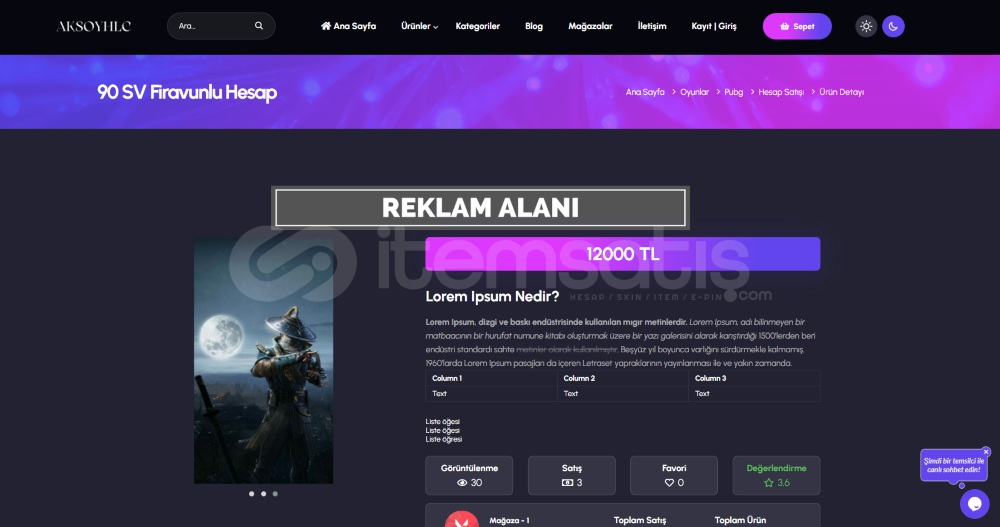Click the Kayıt | Giriş link
Image resolution: width=1000 pixels, height=527 pixels.
coord(714,26)
